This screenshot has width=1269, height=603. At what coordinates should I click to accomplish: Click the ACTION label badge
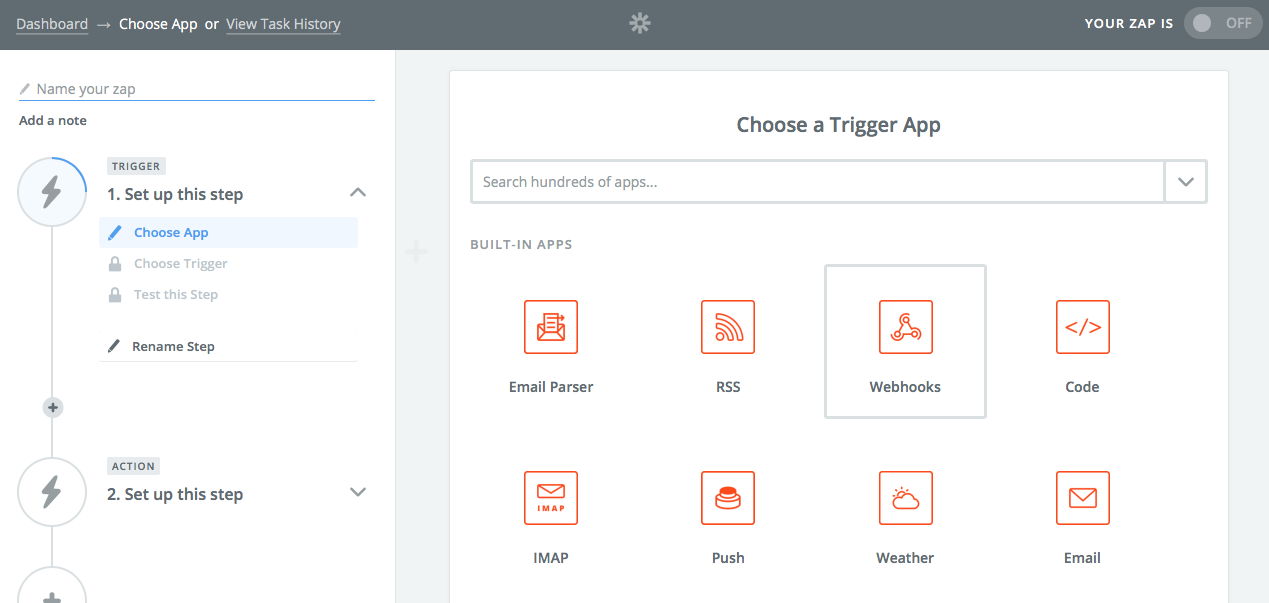pos(134,466)
